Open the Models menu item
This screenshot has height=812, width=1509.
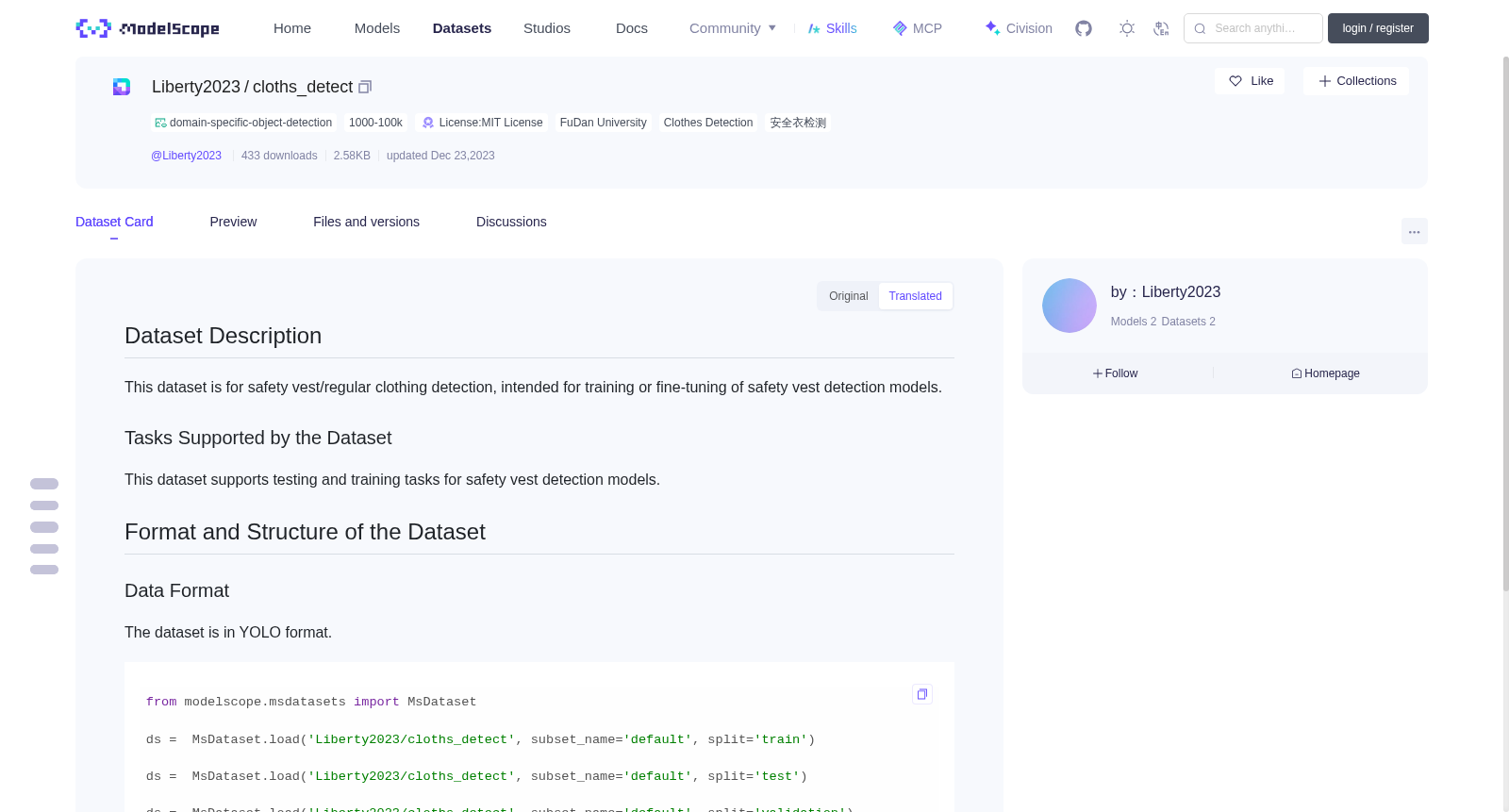[x=377, y=28]
